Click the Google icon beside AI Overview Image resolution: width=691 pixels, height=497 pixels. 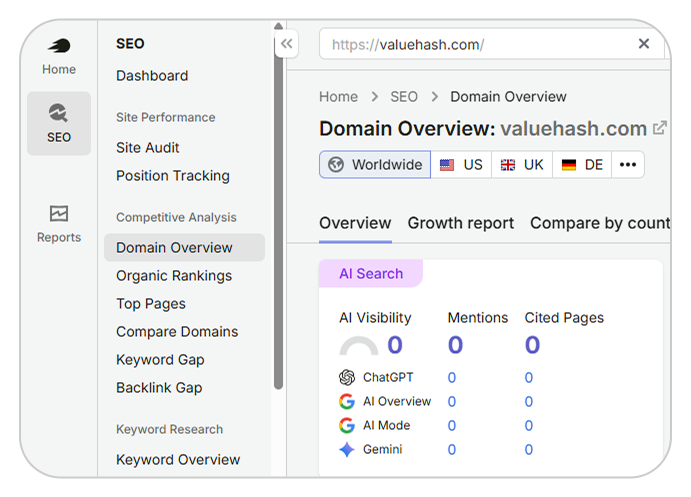pos(347,401)
